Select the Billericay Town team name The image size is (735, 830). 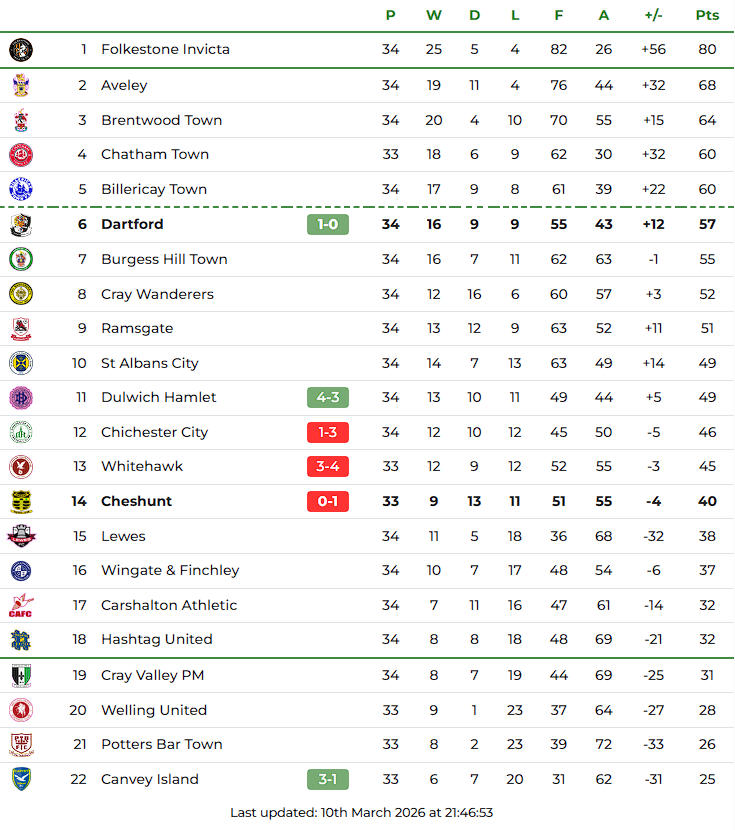[154, 189]
